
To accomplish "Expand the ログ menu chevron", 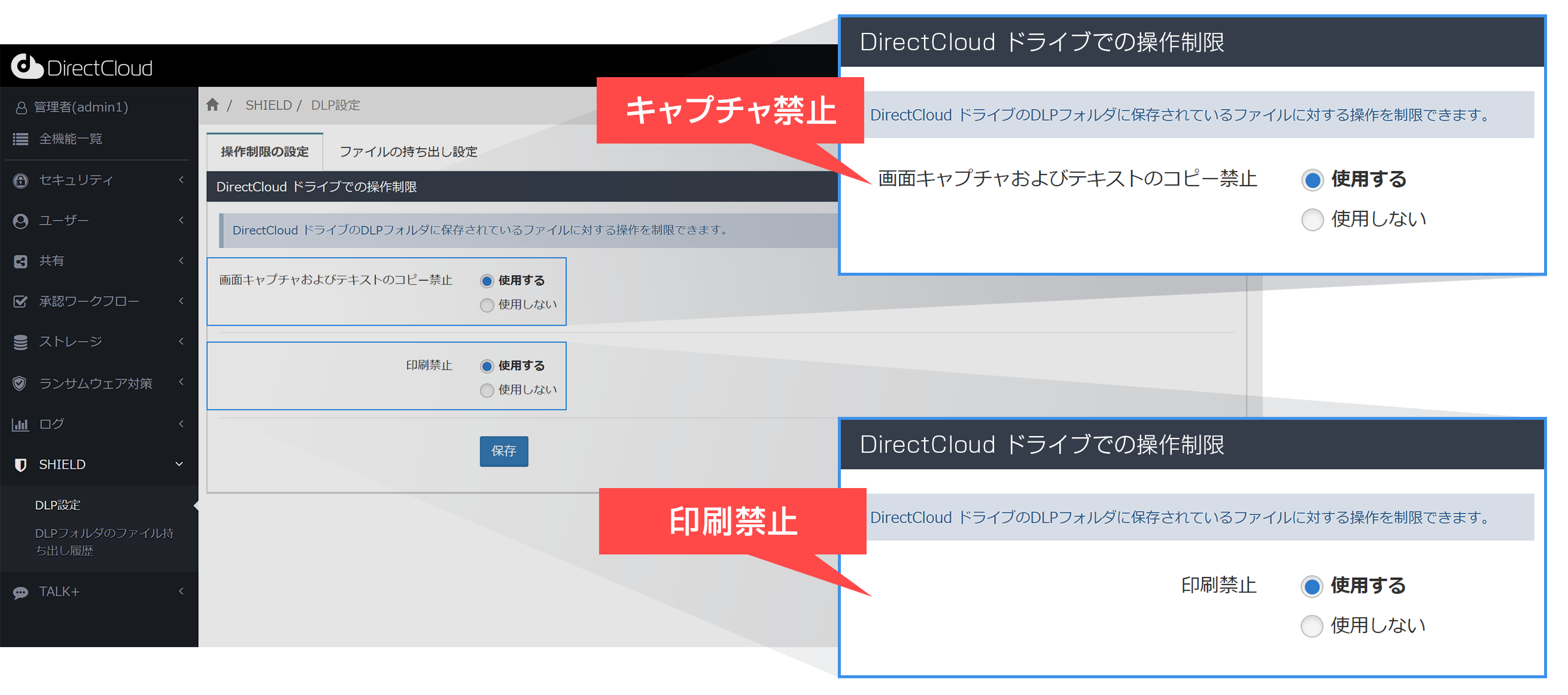I will pos(181,423).
